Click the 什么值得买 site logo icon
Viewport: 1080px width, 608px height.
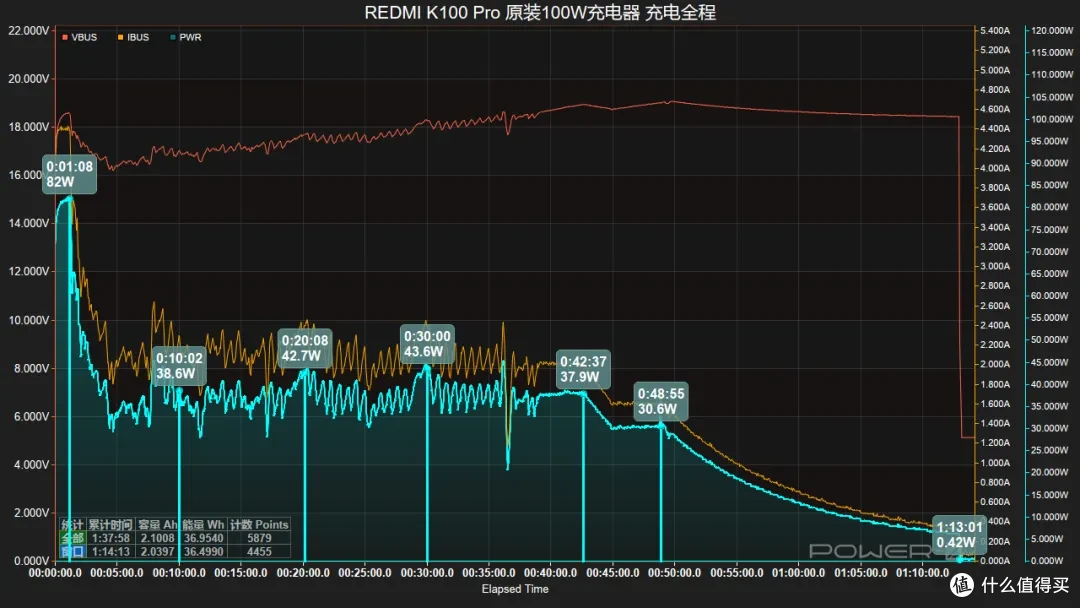click(962, 585)
